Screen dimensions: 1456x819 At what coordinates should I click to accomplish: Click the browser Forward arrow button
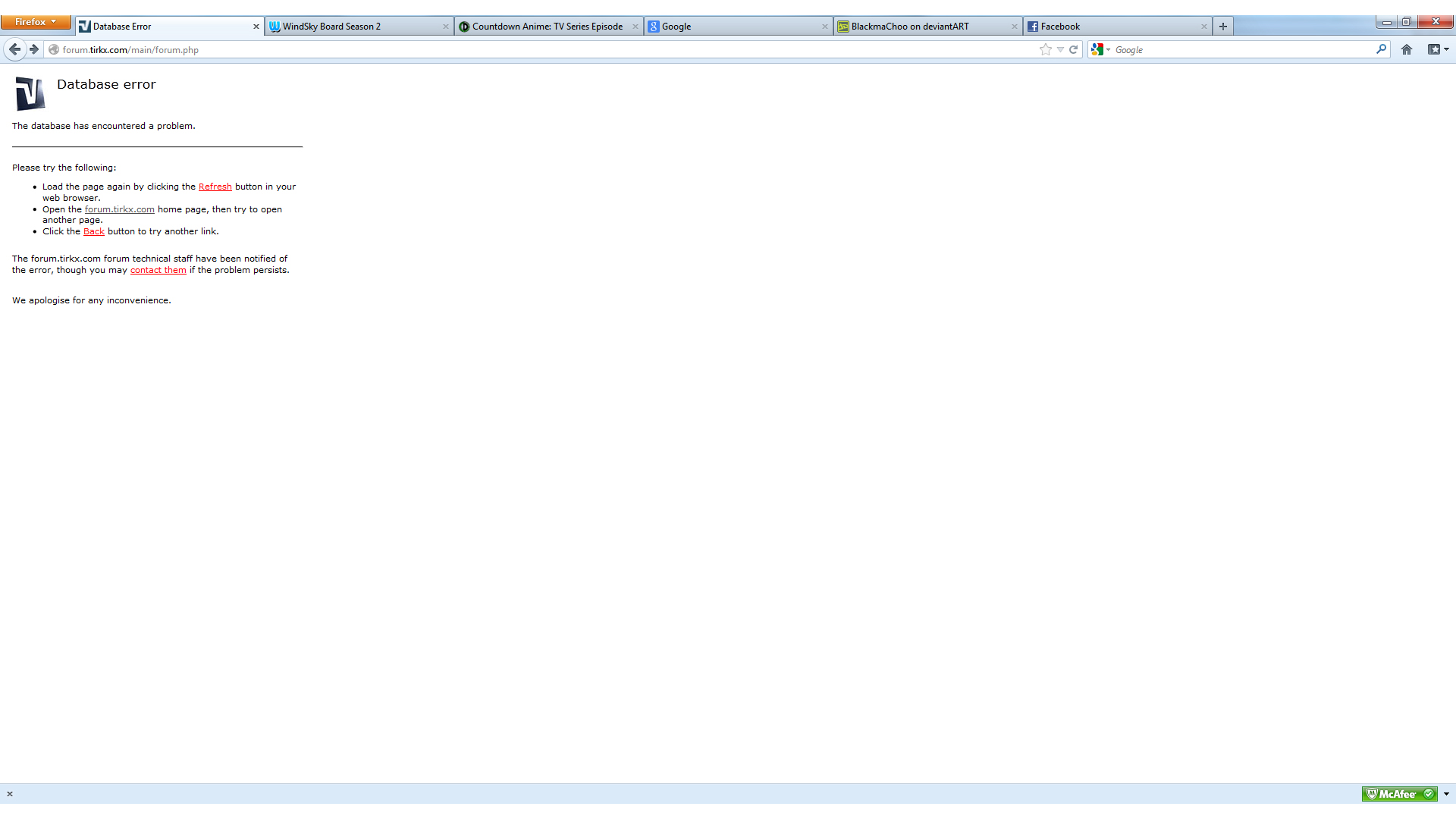tap(34, 49)
